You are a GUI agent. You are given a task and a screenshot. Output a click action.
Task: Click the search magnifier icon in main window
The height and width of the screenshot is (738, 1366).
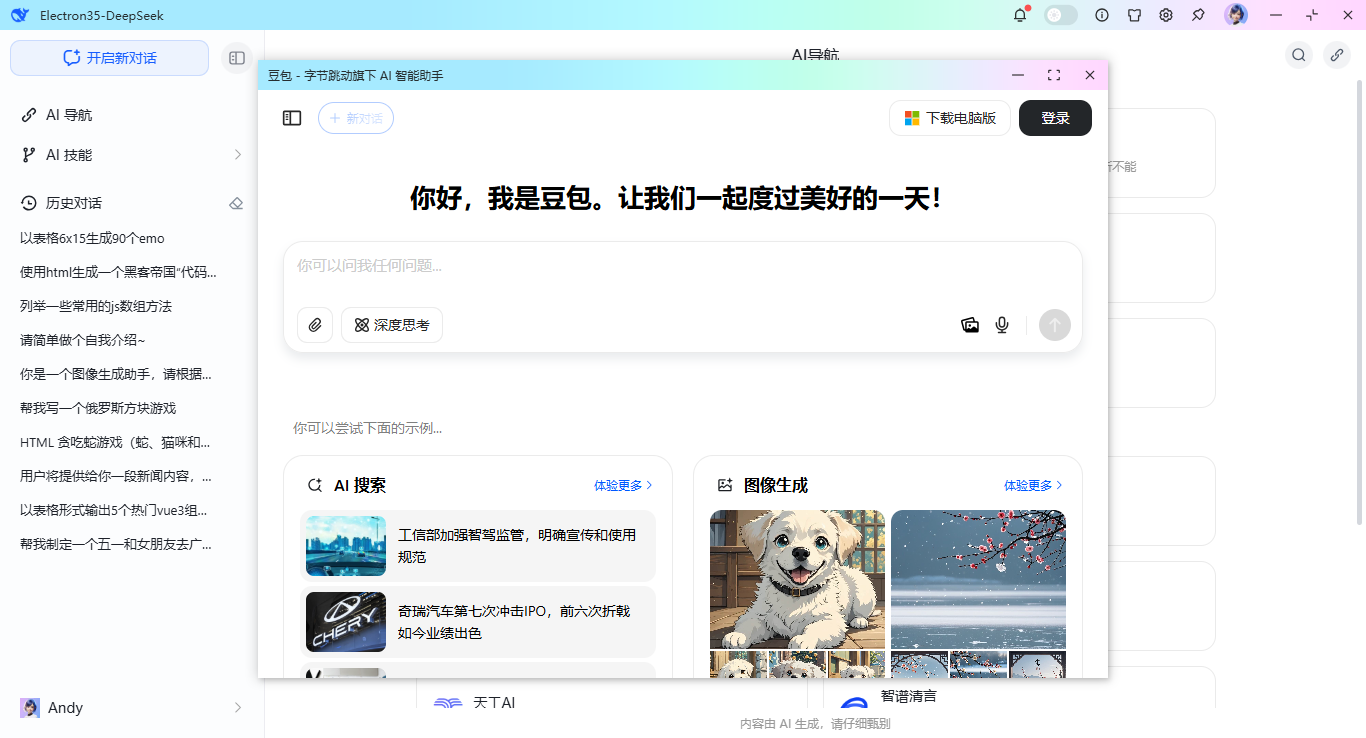[1299, 55]
